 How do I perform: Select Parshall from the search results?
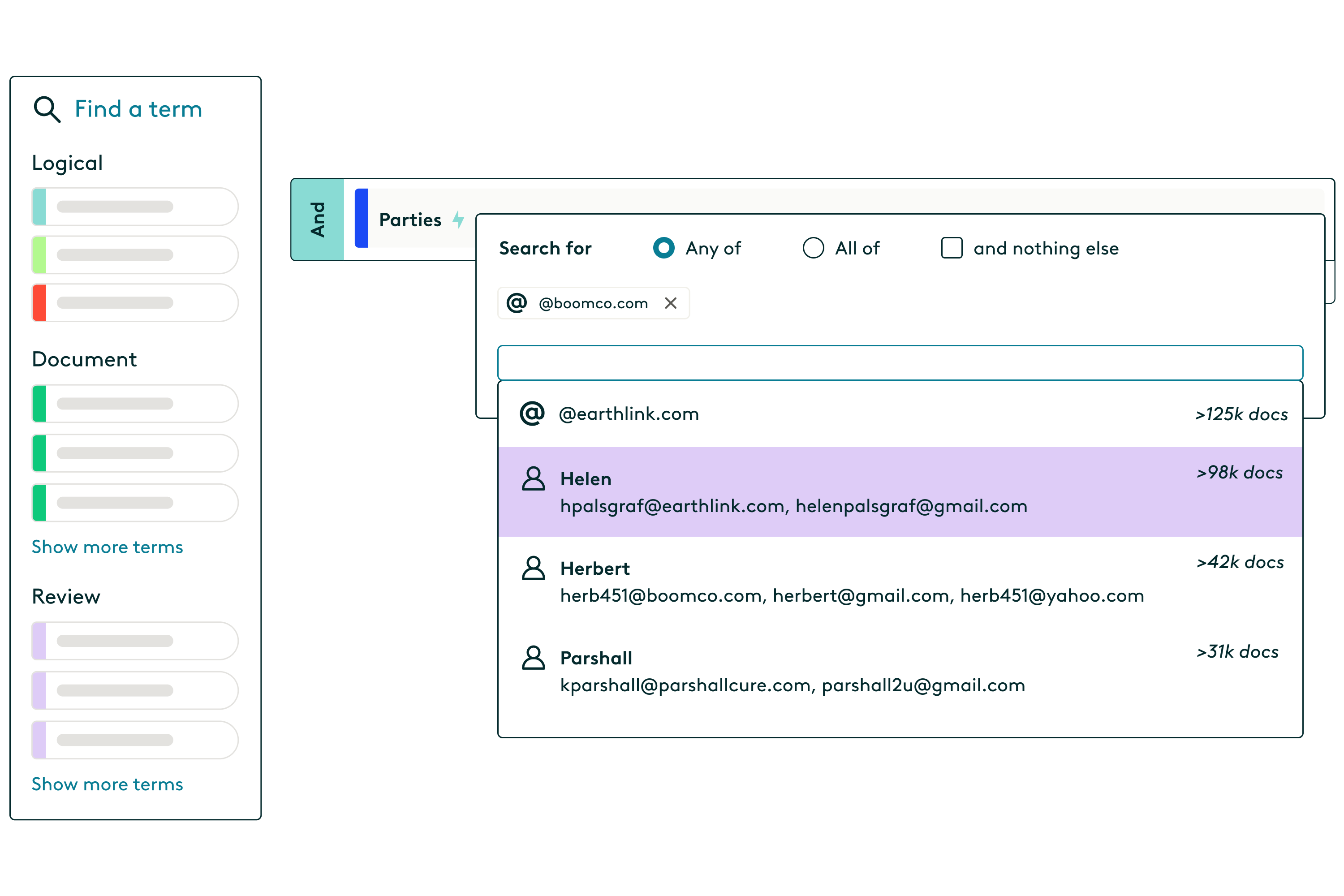pos(900,670)
